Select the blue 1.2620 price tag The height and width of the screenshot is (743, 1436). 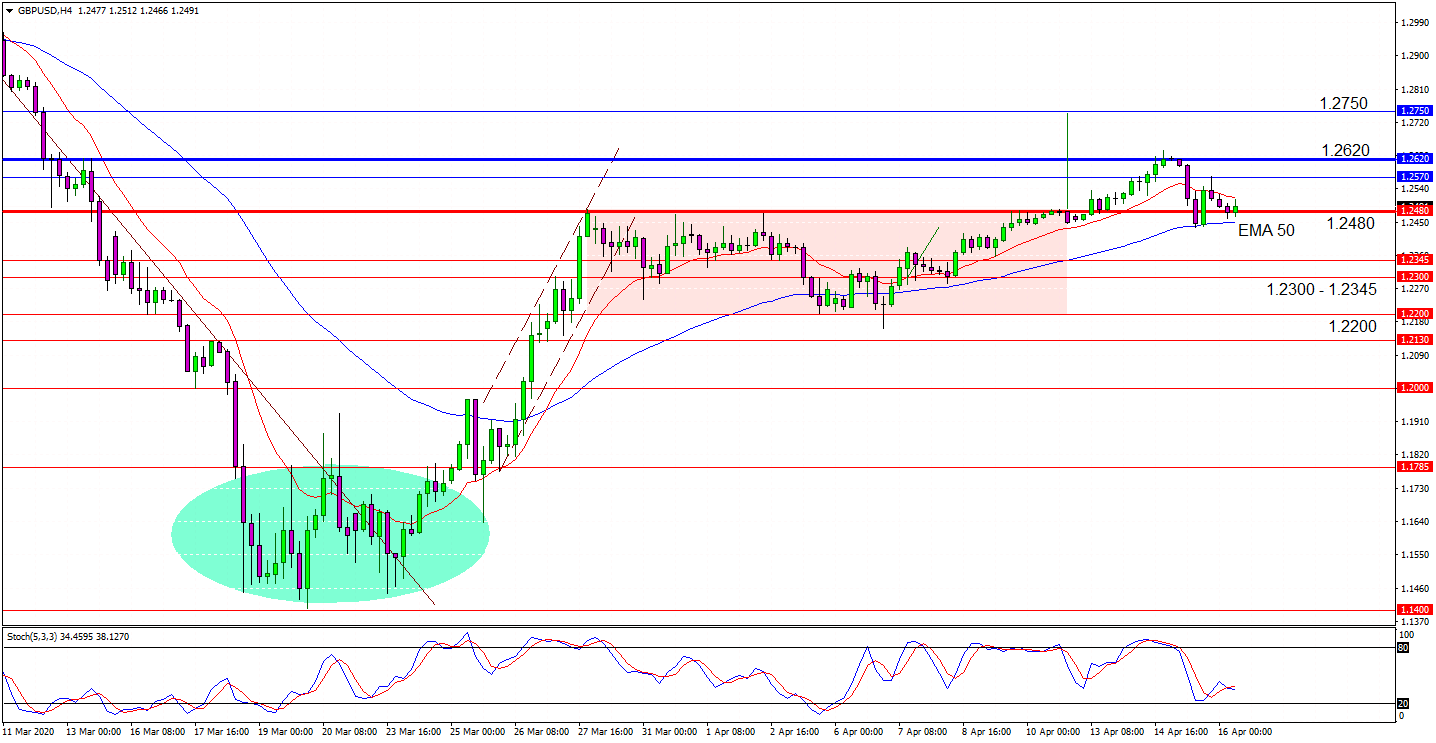pyautogui.click(x=1415, y=158)
